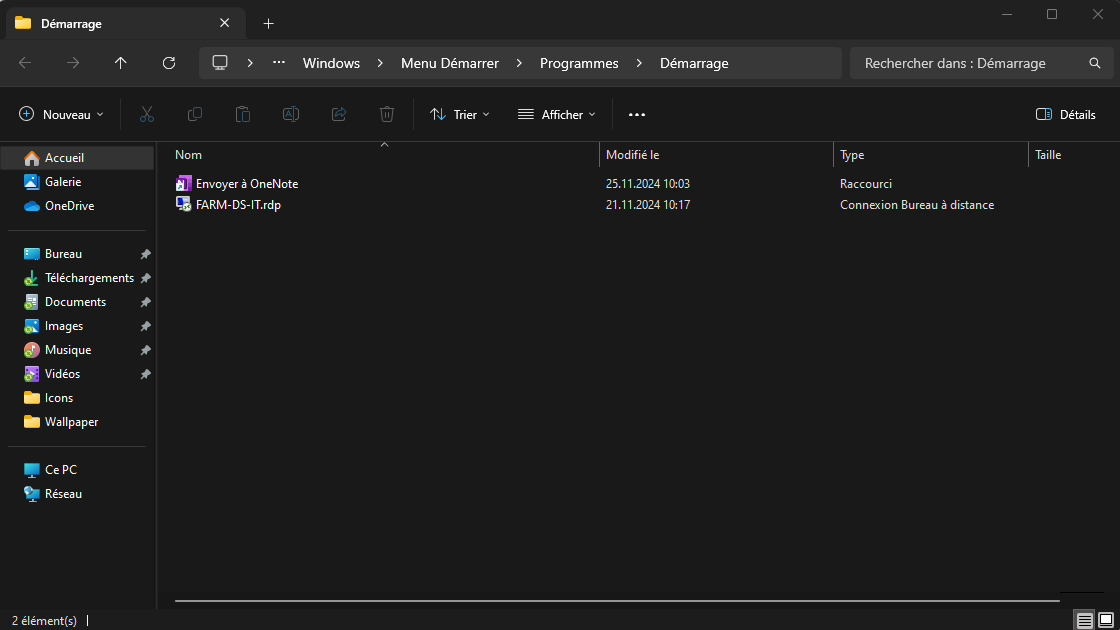
Task: Click the Copy icon in toolbar
Action: point(195,115)
